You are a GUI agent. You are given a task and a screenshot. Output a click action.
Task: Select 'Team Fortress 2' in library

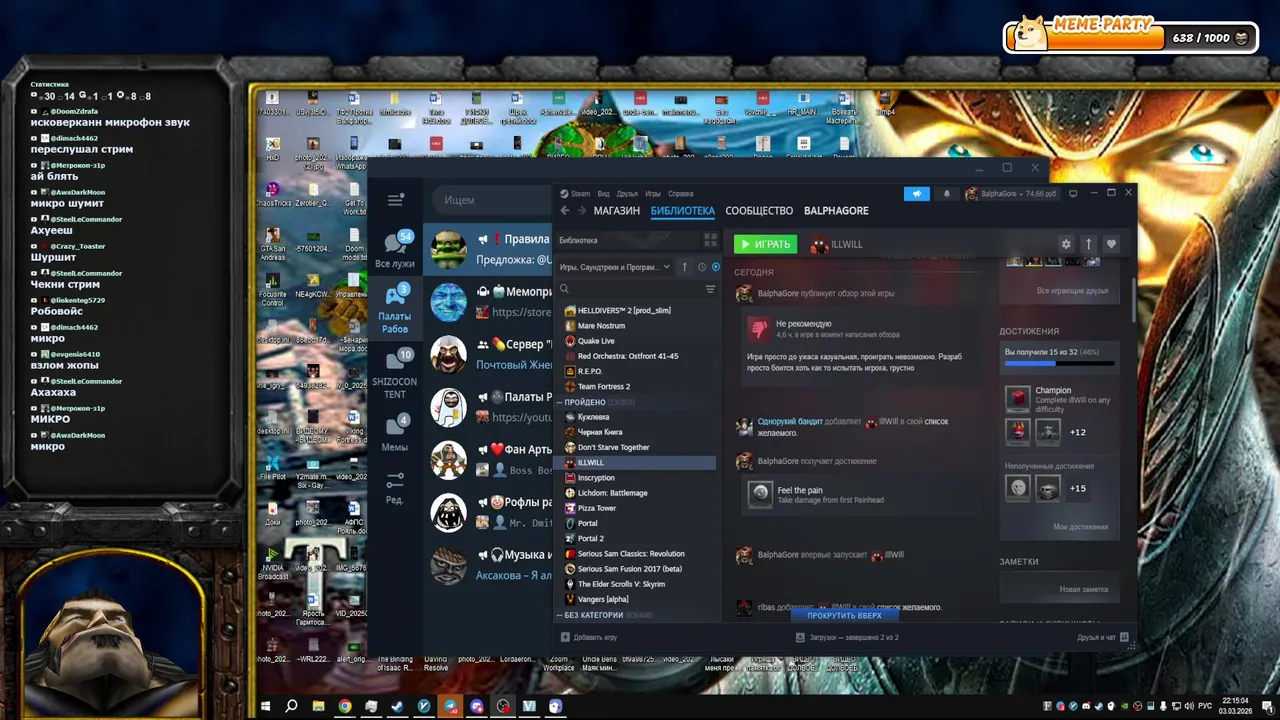point(636,387)
